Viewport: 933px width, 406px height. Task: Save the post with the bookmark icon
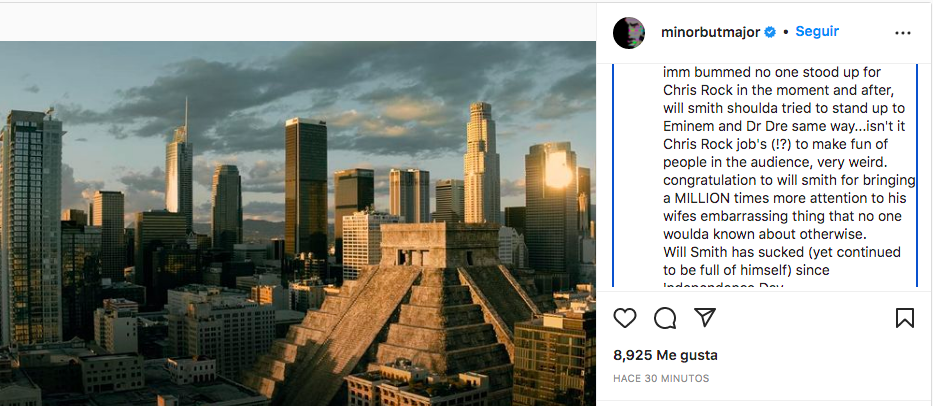click(904, 318)
